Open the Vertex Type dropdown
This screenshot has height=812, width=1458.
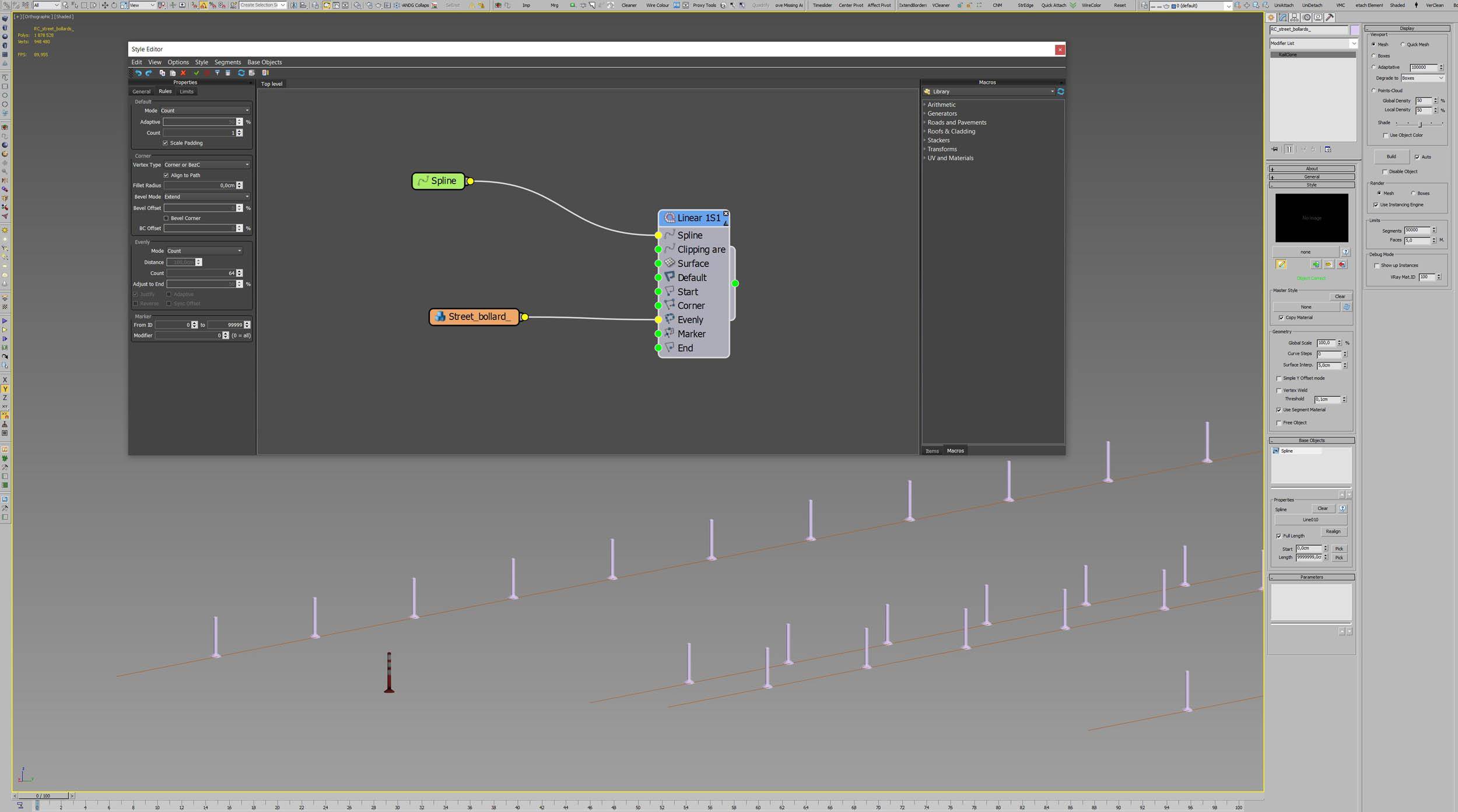pos(206,165)
